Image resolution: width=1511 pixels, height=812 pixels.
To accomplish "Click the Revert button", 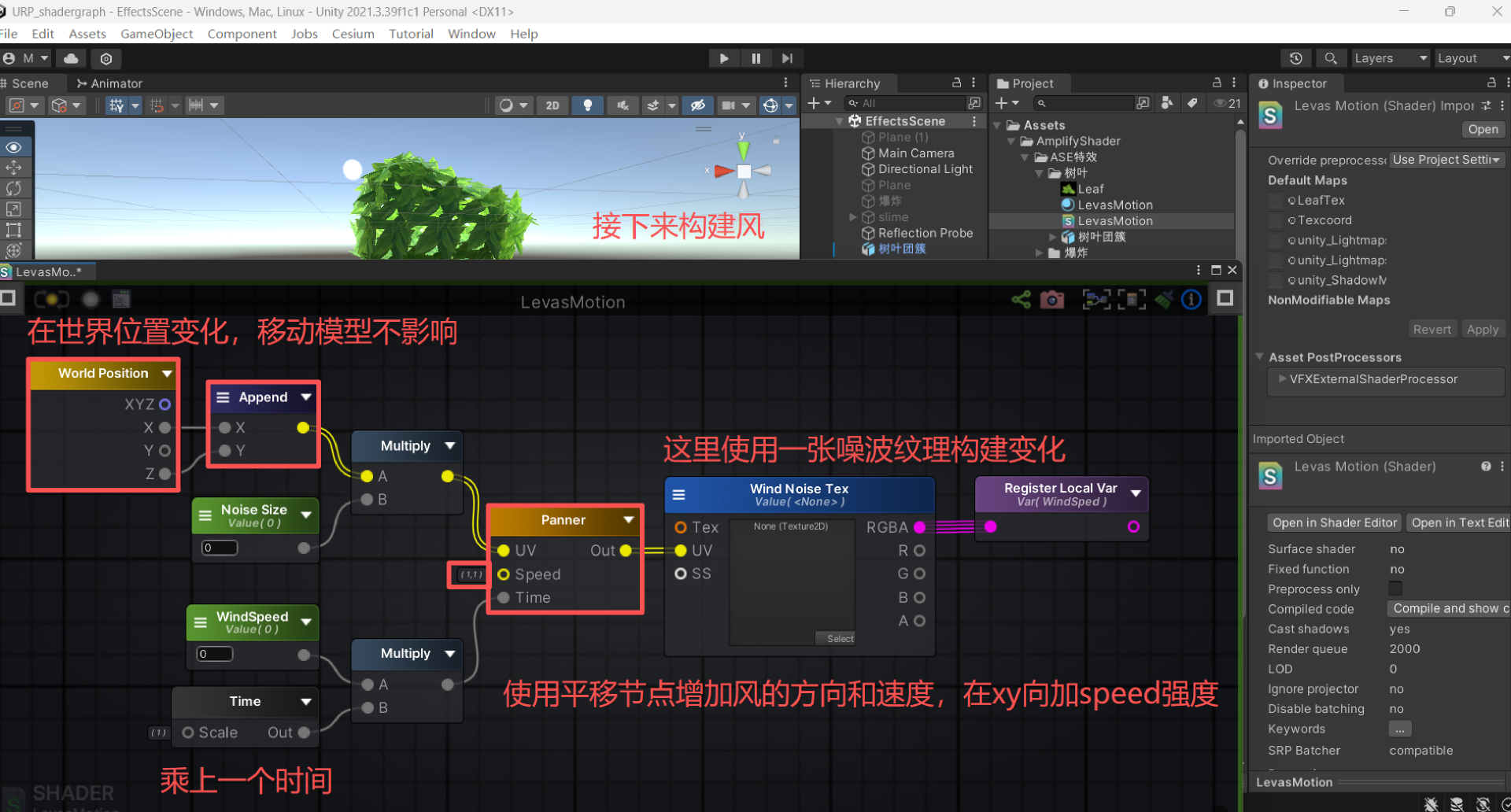I will 1432,330.
